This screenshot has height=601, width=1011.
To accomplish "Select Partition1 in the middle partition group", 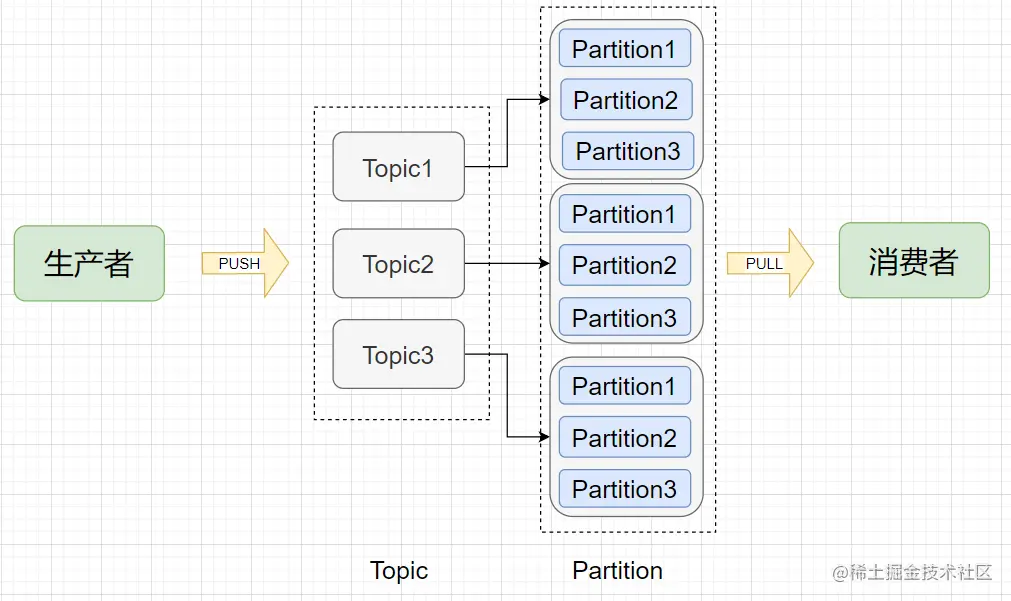I will point(624,214).
